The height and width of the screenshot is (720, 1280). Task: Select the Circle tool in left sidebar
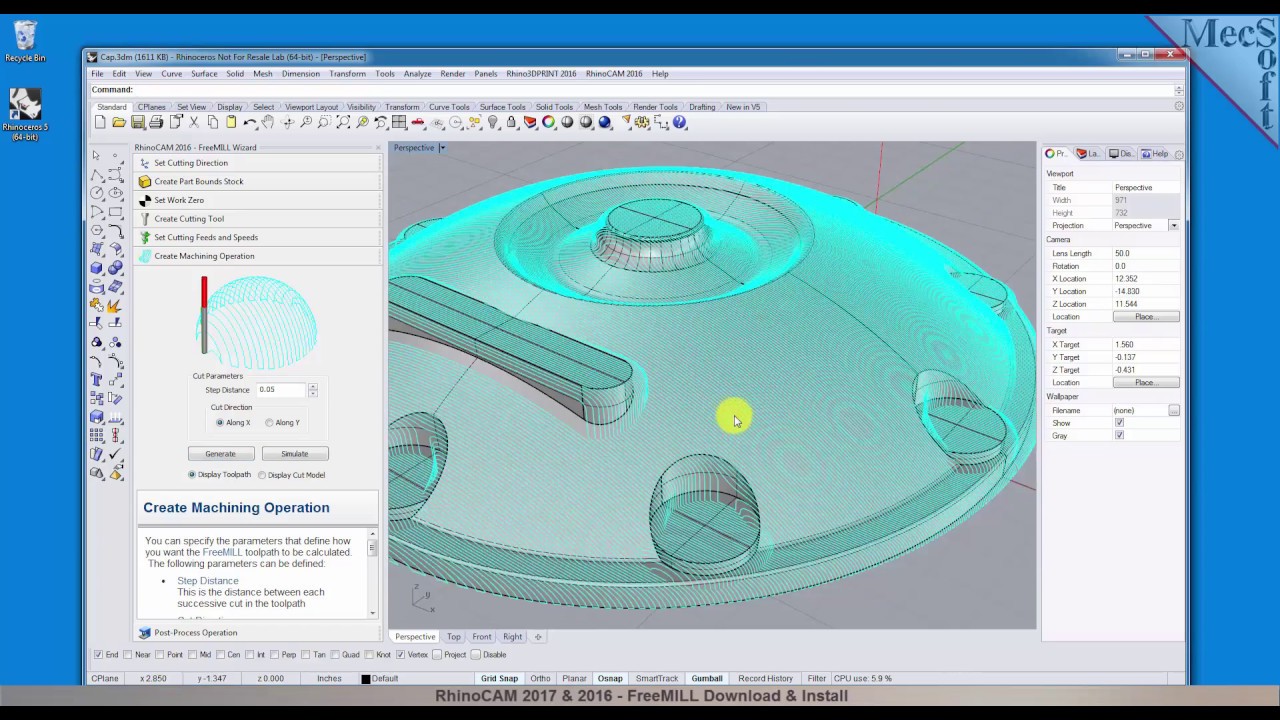(x=96, y=192)
